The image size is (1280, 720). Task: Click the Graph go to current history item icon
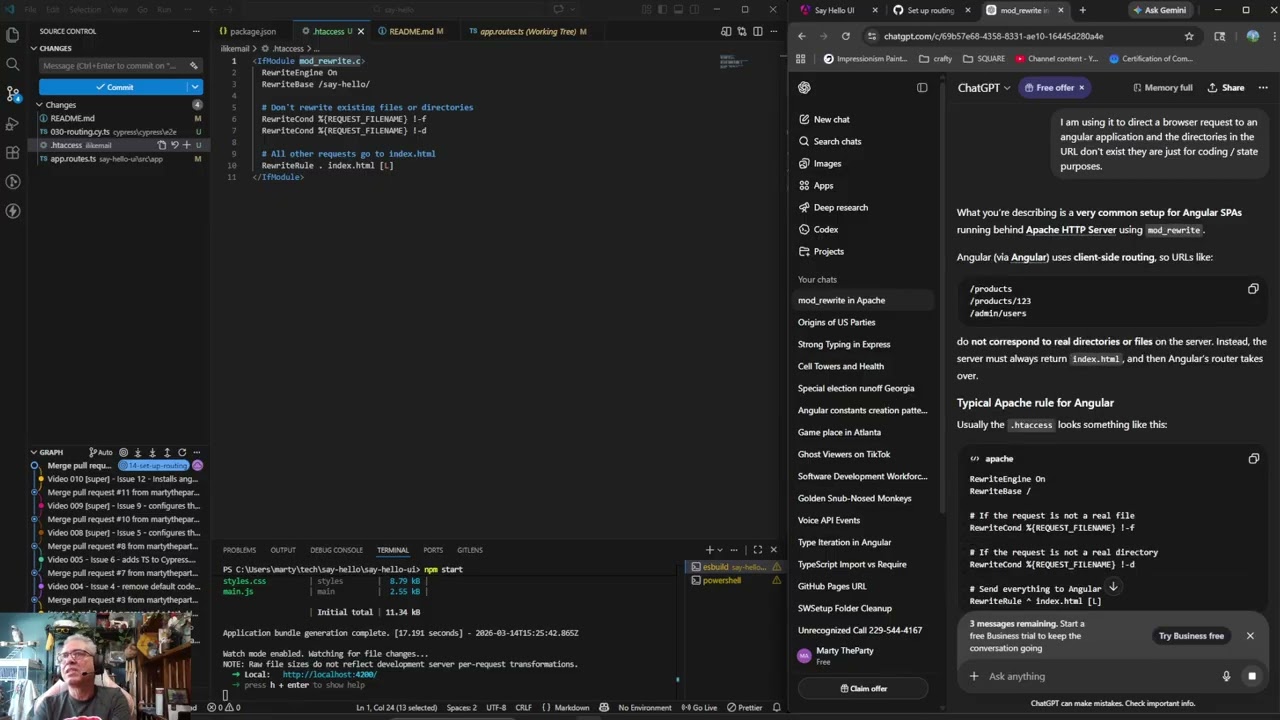[124, 452]
